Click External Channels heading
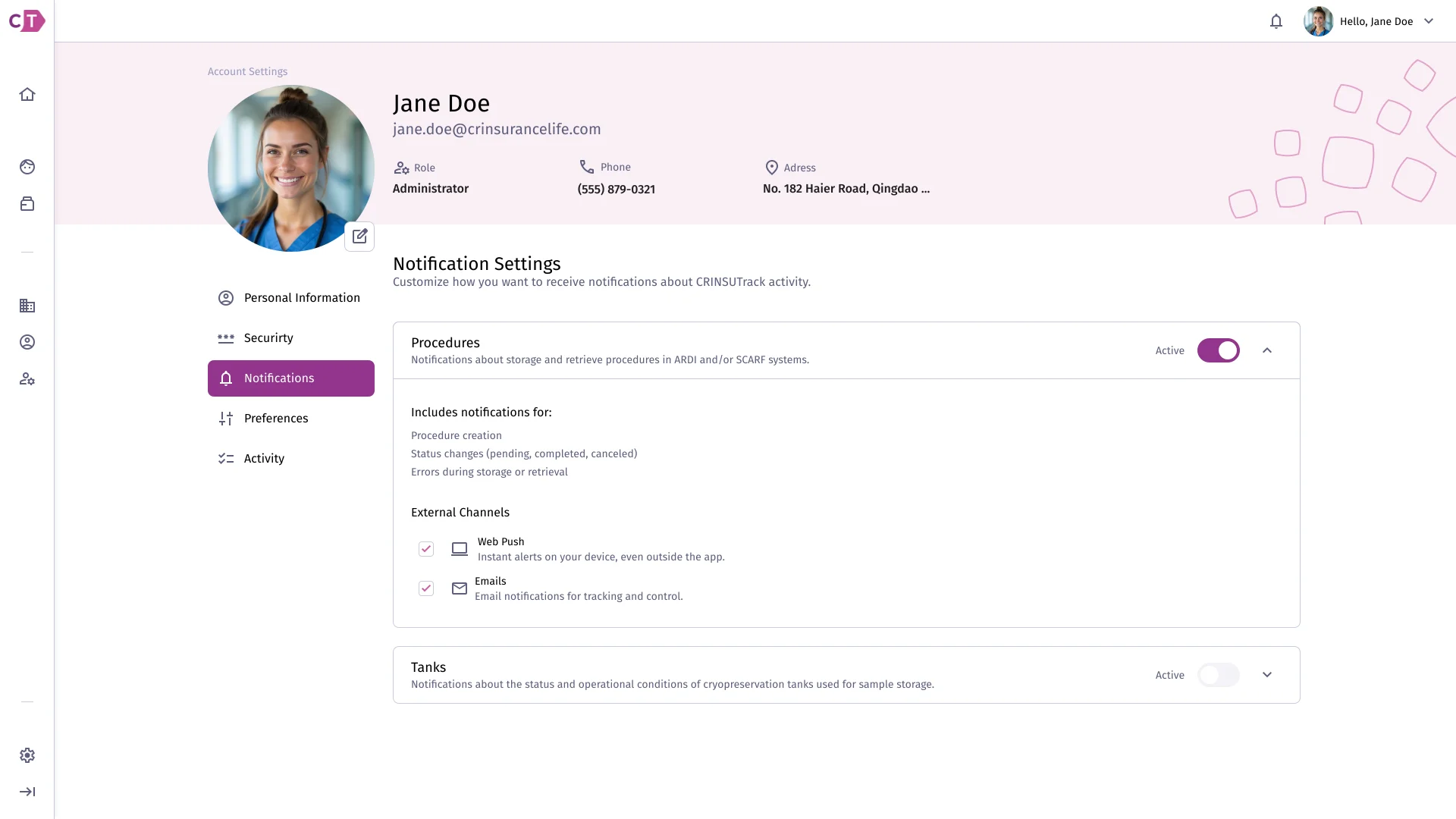Screen dimensions: 1456x819 click(x=460, y=513)
